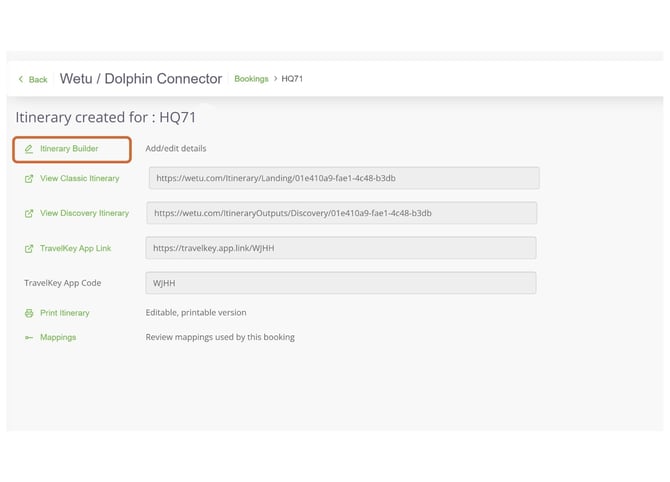Click the external-link icon beside View Classic Itinerary

click(29, 179)
